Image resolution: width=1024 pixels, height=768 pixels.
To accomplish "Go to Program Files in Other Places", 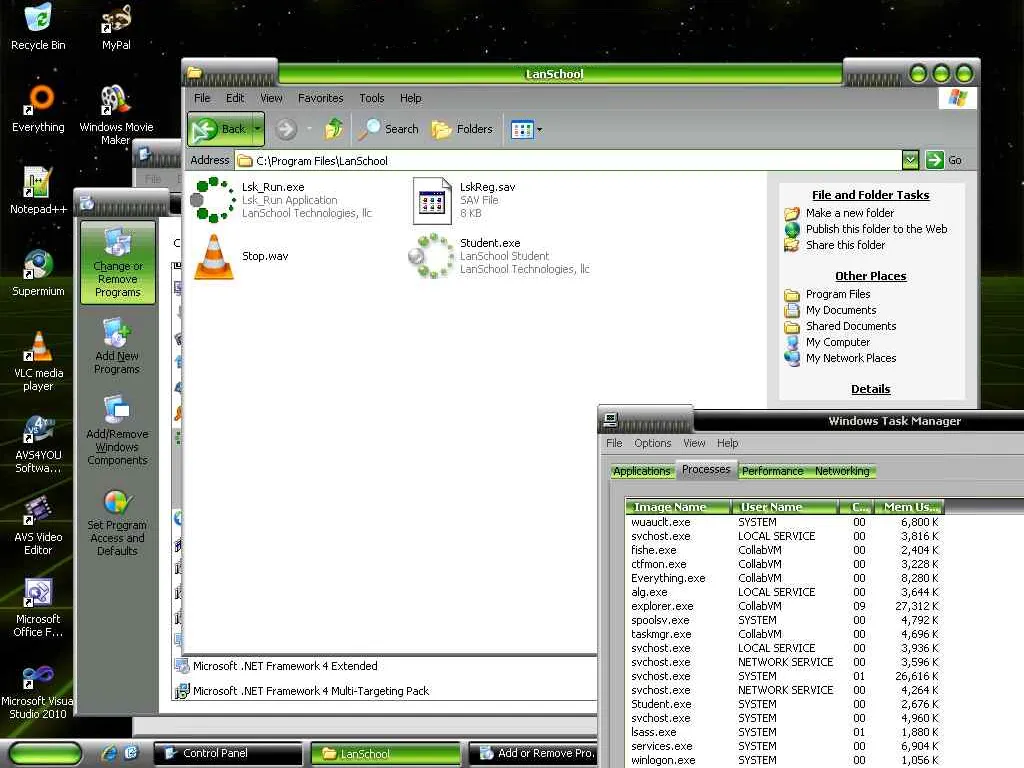I will click(x=838, y=294).
